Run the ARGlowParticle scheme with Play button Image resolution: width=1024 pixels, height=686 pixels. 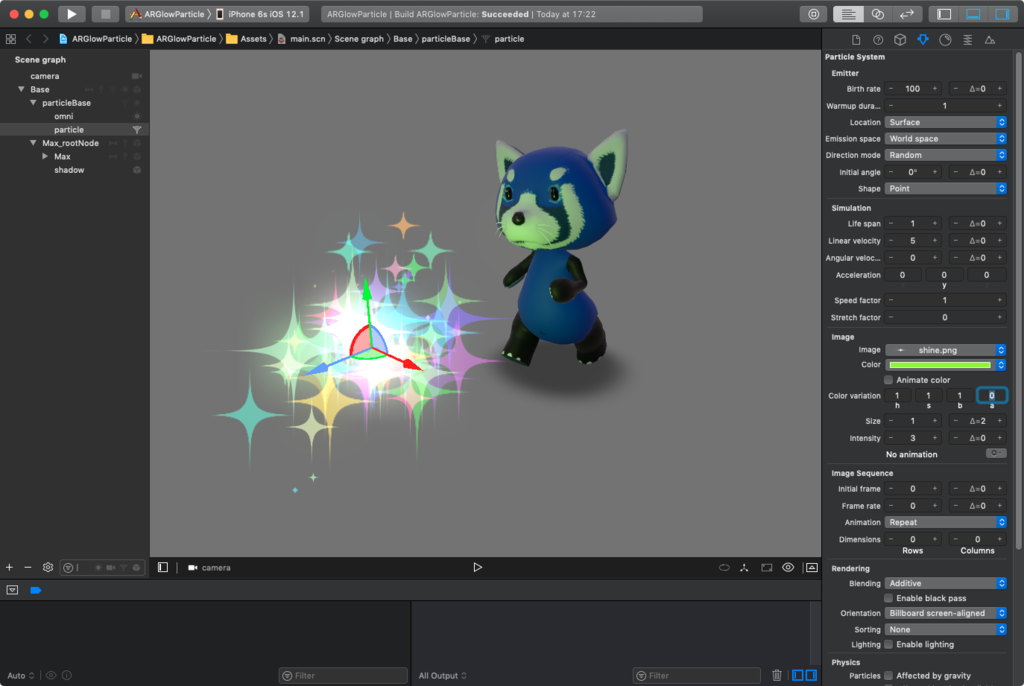click(x=71, y=14)
